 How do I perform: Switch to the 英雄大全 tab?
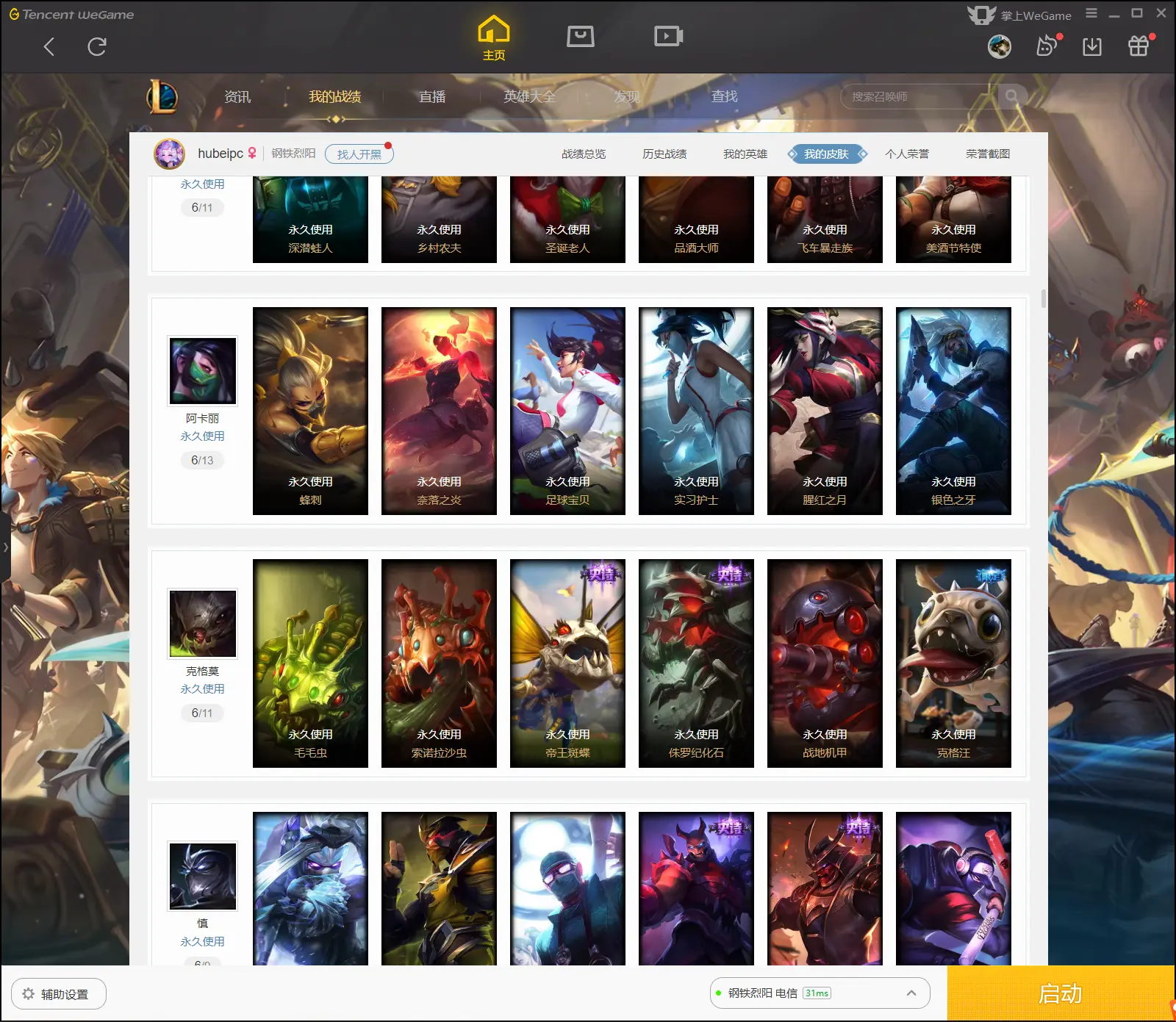click(529, 96)
